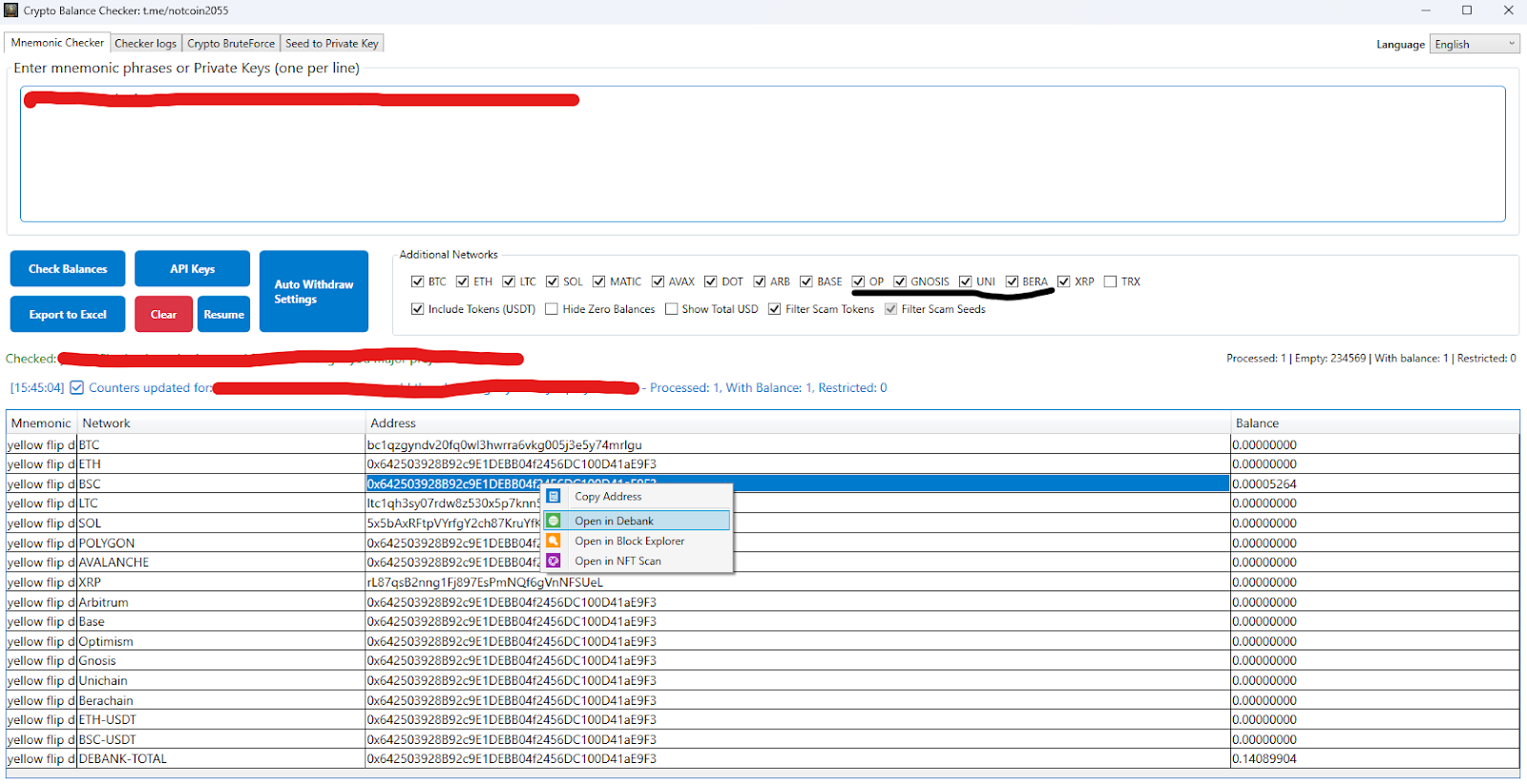Screen dimensions: 1527x784
Task: Select the AVALANCHE network cell
Action: (220, 562)
